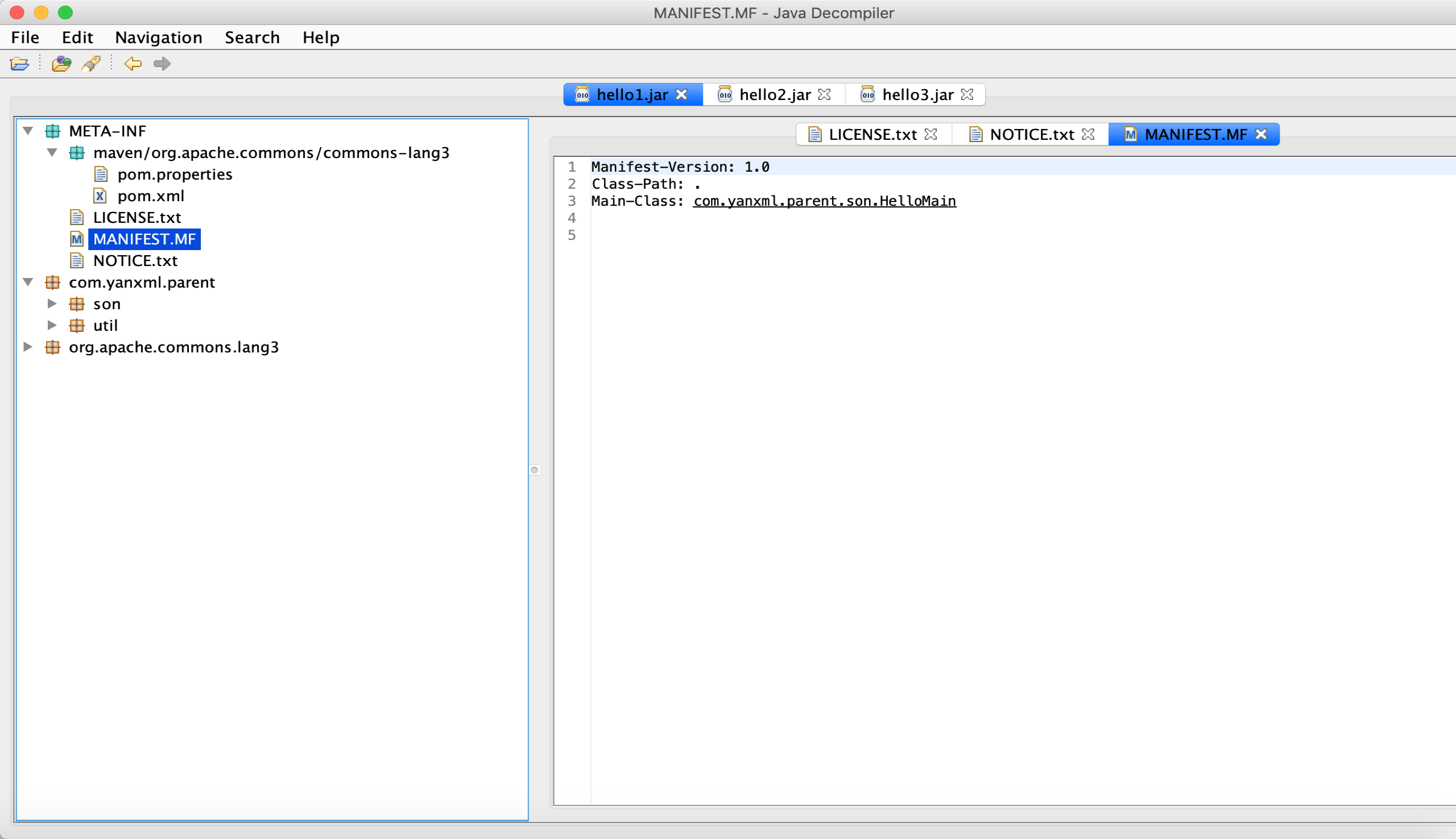The height and width of the screenshot is (839, 1456).
Task: Click the Forward navigation arrow
Action: tap(162, 64)
